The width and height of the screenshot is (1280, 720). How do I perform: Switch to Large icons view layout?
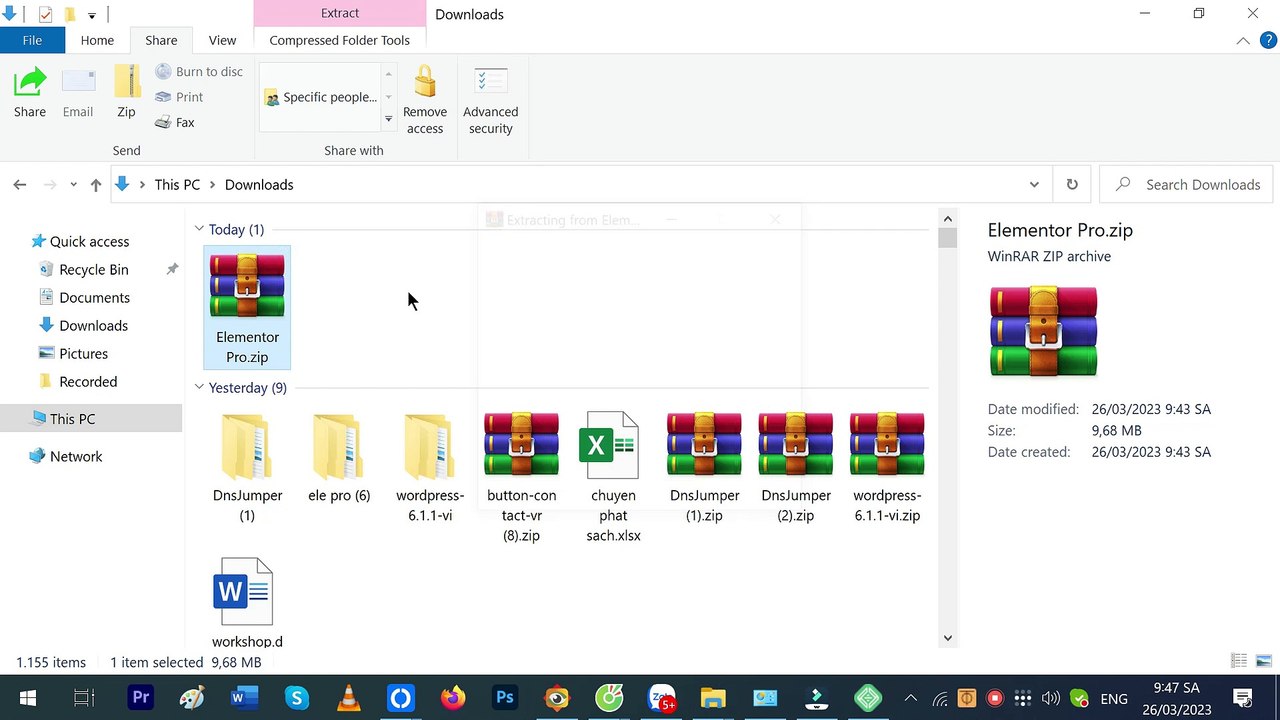click(x=1264, y=661)
